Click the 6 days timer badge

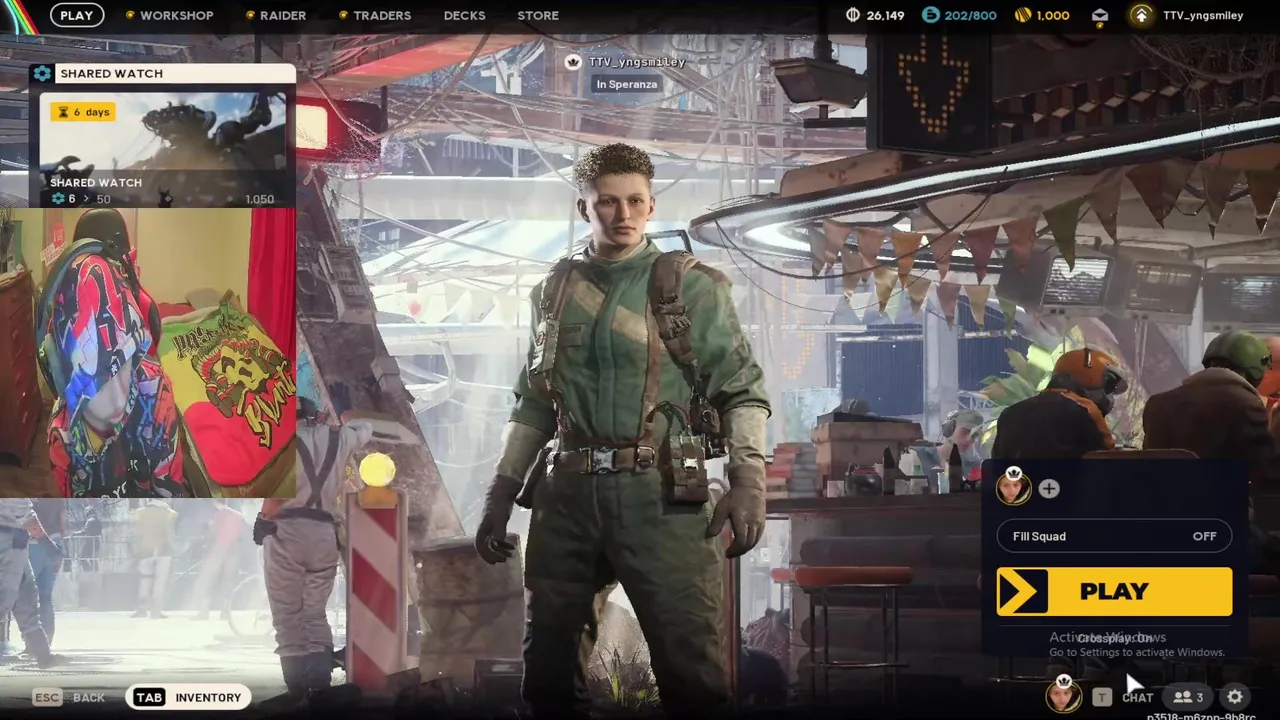click(85, 112)
